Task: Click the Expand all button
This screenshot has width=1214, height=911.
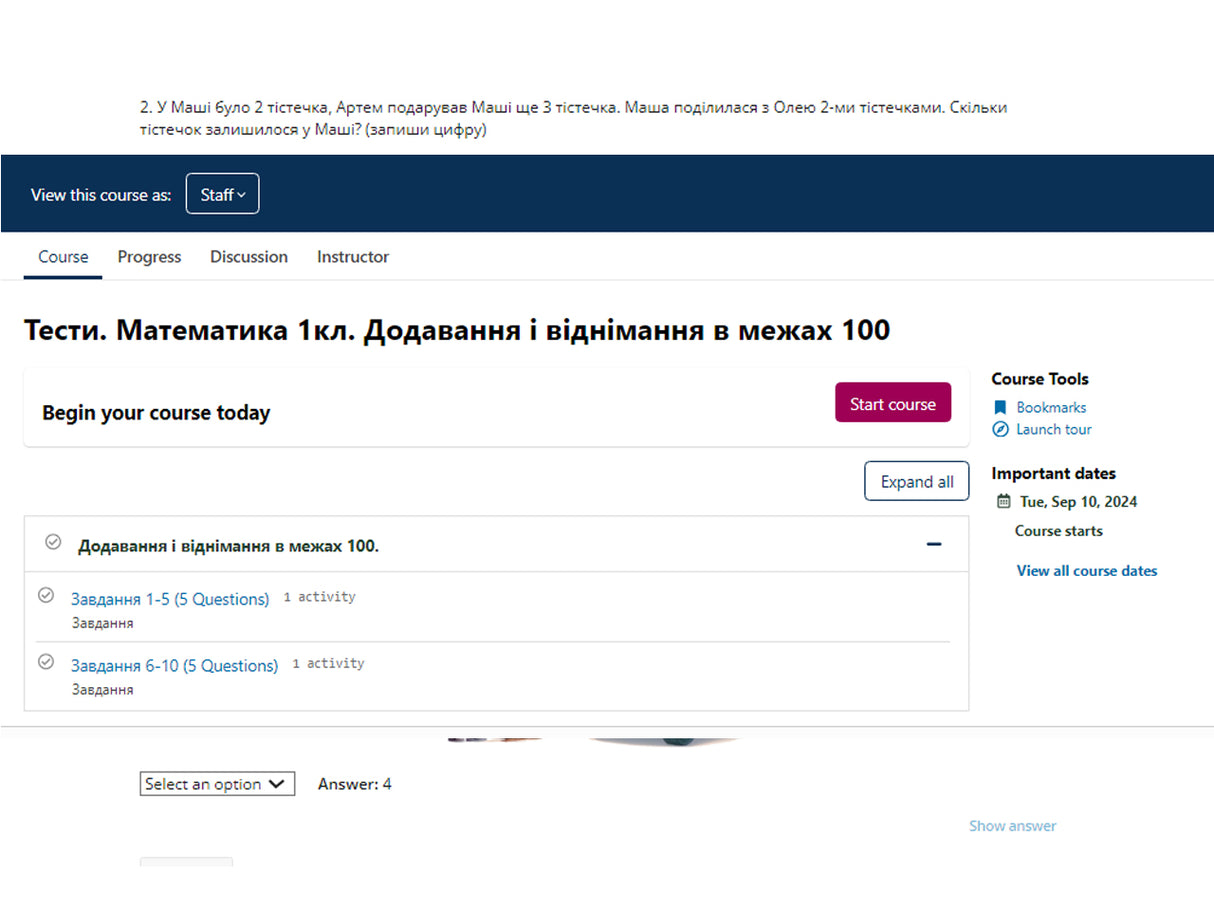Action: tap(916, 481)
